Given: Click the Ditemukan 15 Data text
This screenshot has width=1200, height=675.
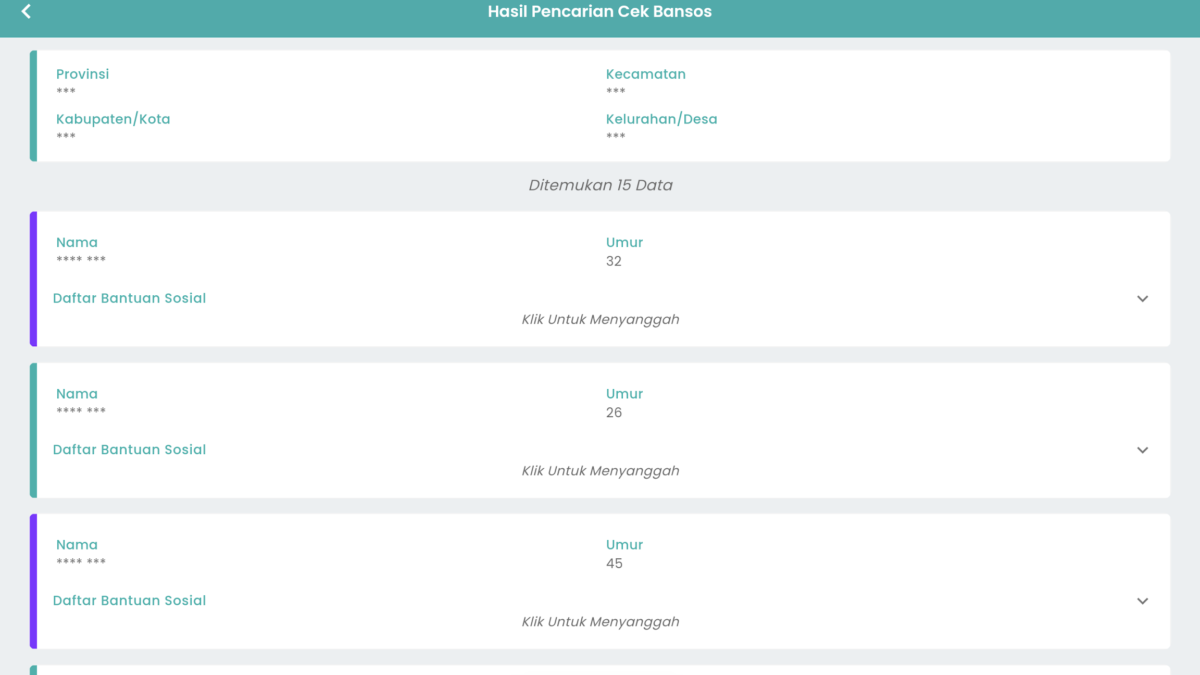Looking at the screenshot, I should pos(600,185).
